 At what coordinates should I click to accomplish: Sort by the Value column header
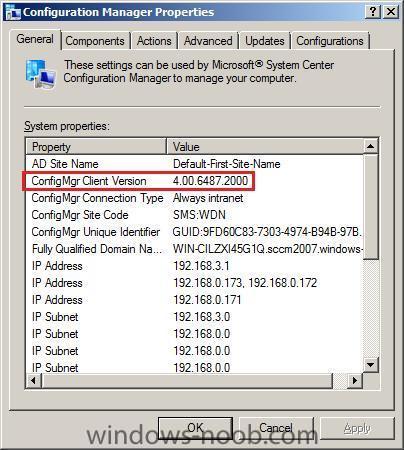[x=265, y=147]
